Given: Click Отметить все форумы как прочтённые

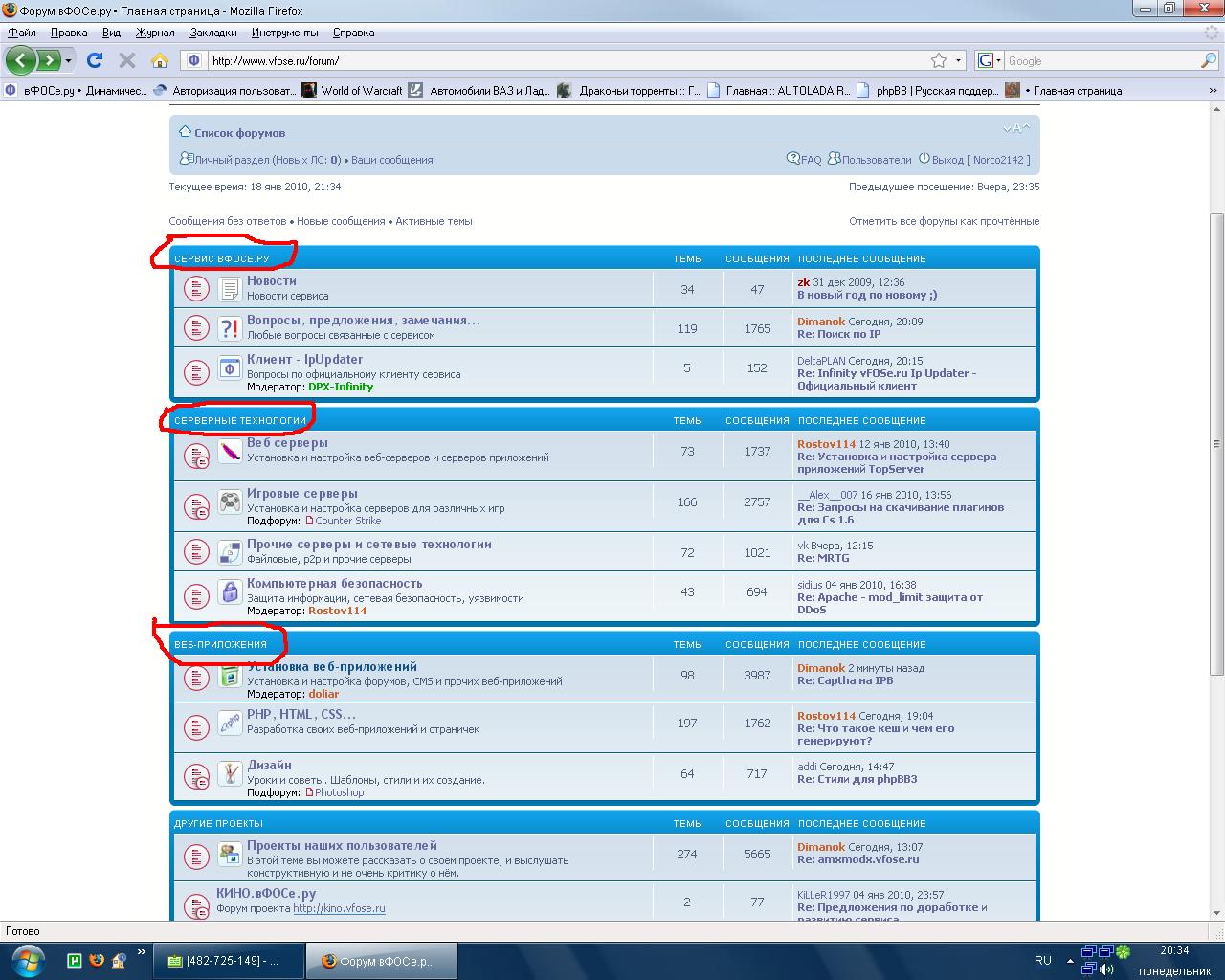Looking at the screenshot, I should (x=944, y=221).
